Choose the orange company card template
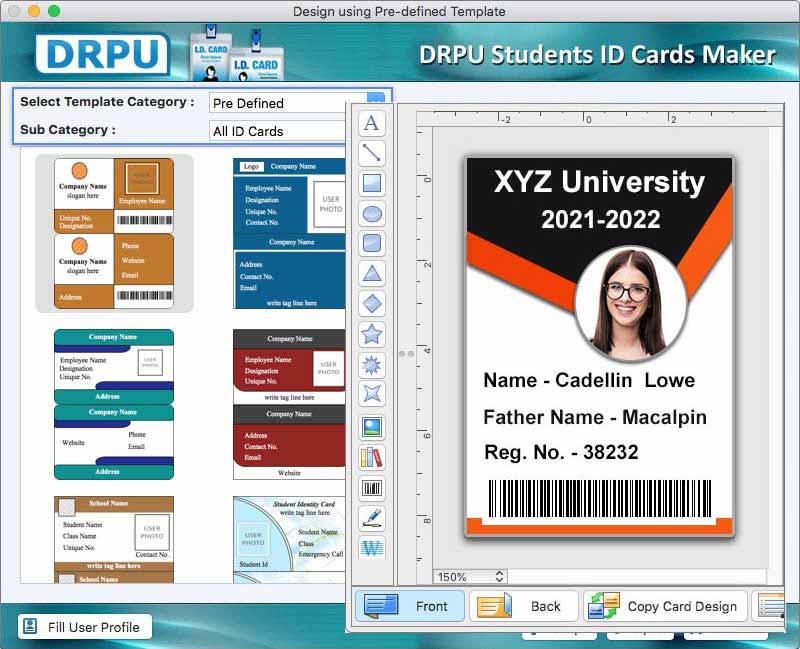 pyautogui.click(x=114, y=233)
